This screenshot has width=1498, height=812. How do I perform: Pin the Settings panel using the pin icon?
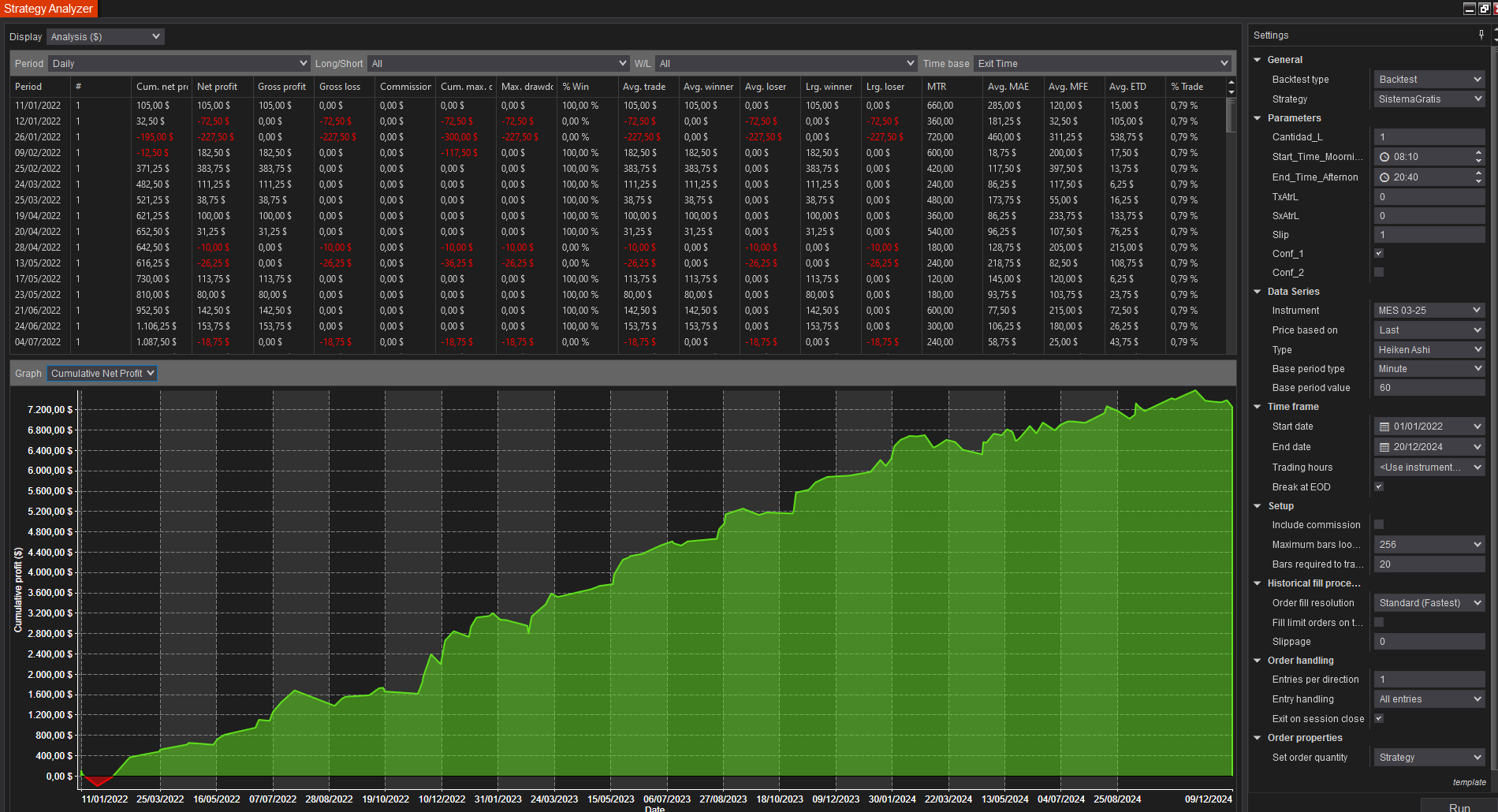coord(1481,35)
